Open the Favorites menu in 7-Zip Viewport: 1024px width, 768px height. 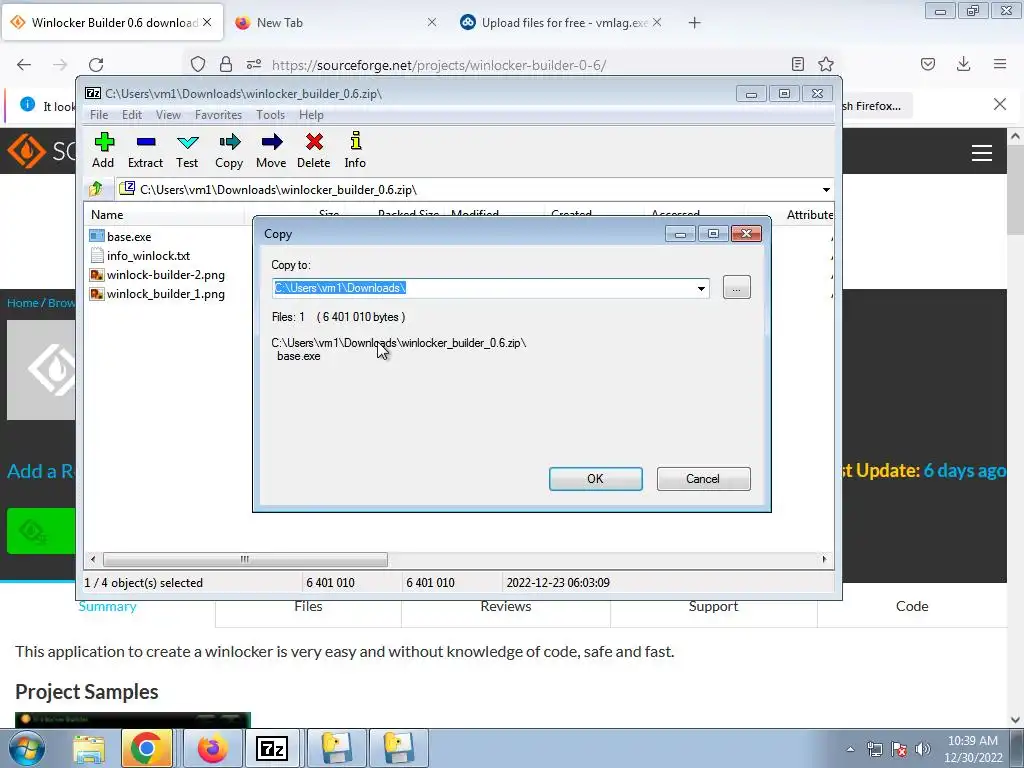[x=218, y=115]
